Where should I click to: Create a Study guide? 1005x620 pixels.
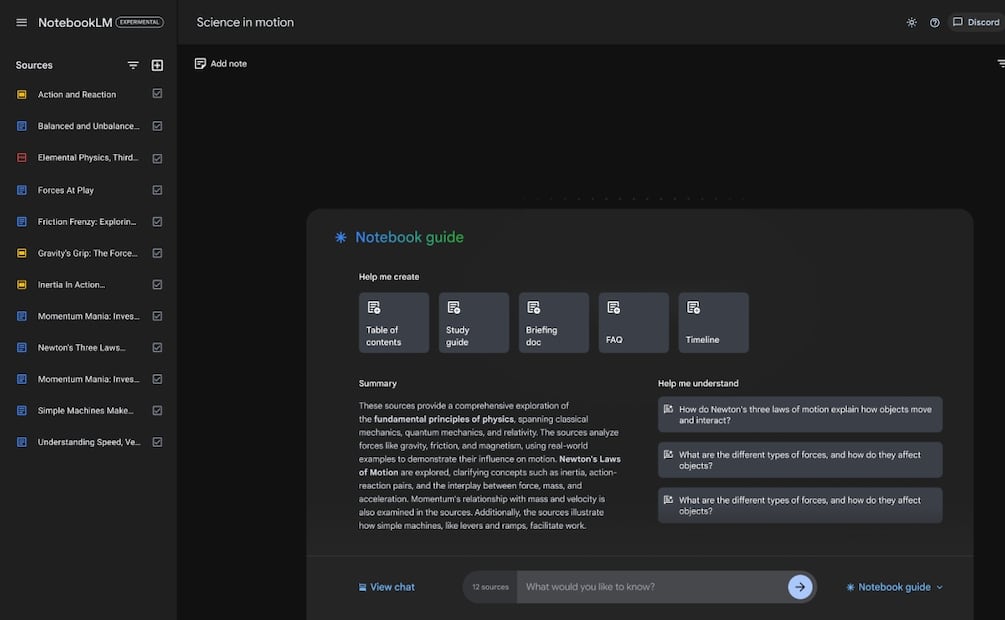[x=474, y=322]
